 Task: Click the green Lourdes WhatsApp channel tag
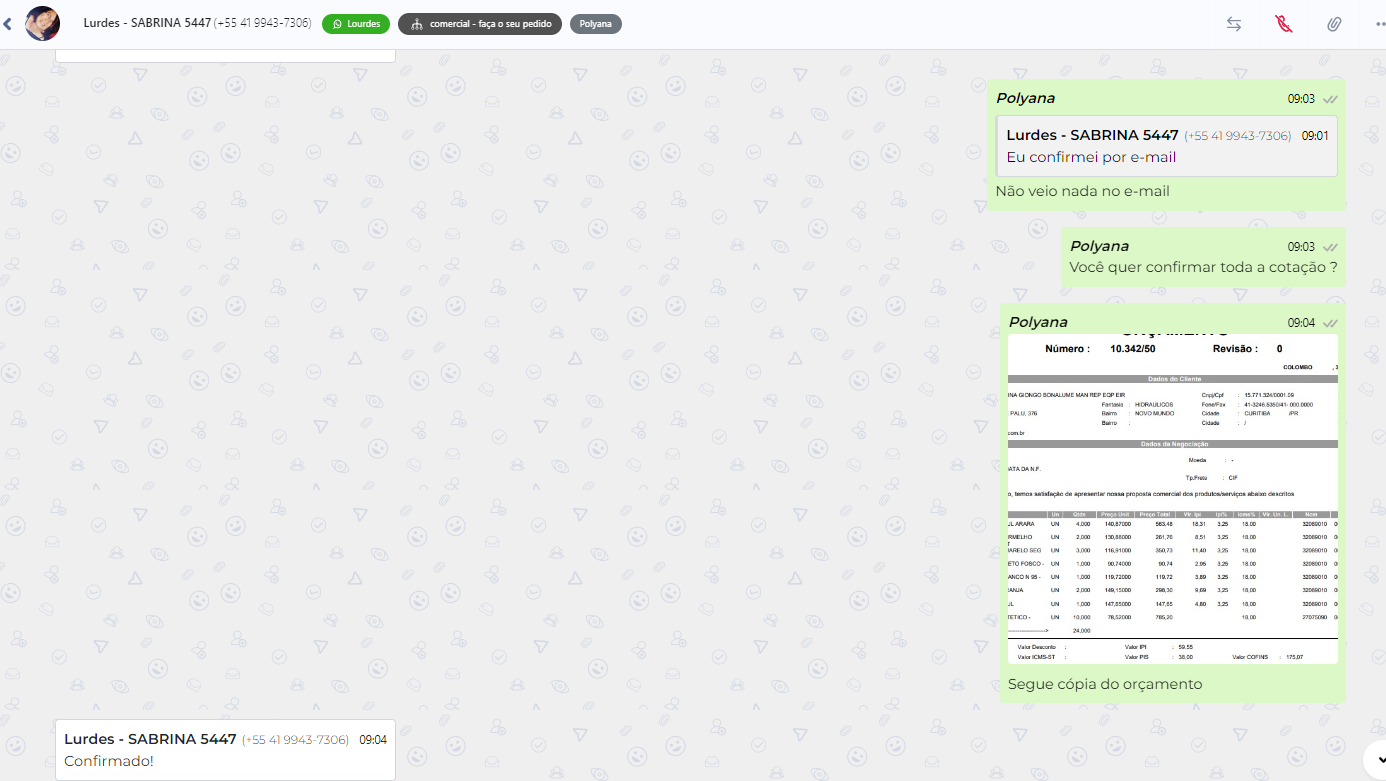click(x=356, y=24)
